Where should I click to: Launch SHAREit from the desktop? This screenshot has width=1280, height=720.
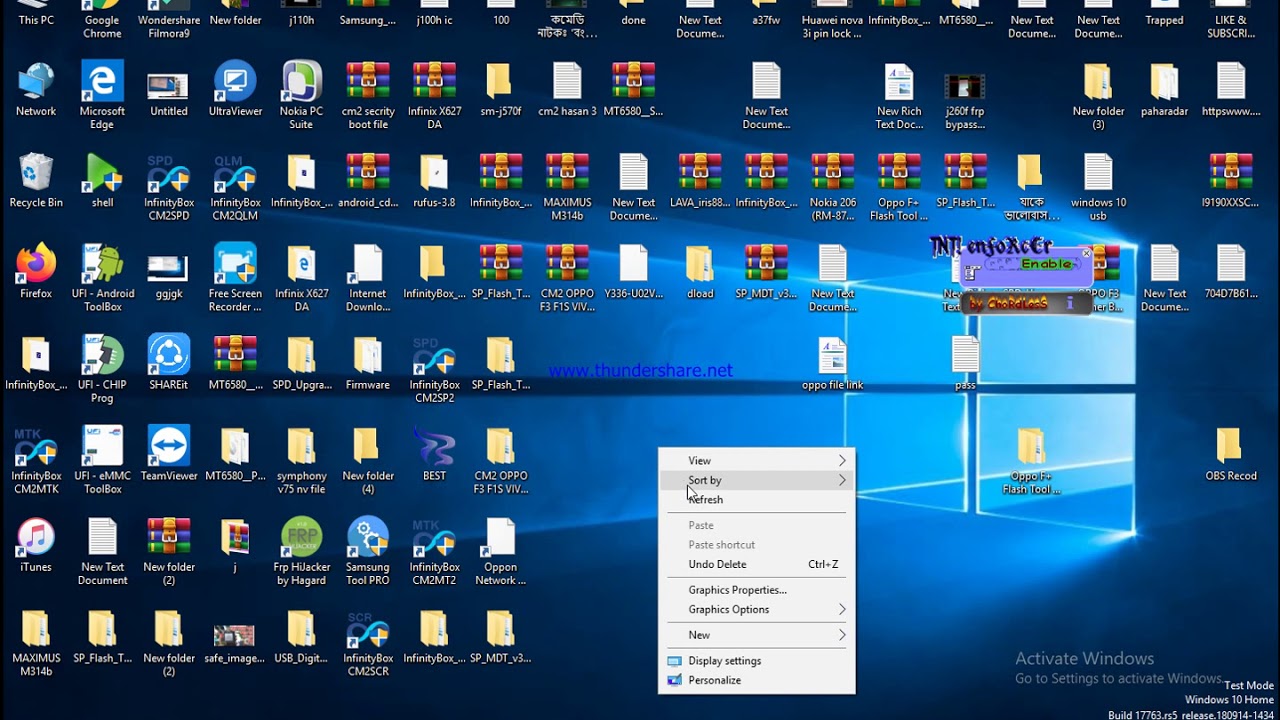[x=168, y=354]
